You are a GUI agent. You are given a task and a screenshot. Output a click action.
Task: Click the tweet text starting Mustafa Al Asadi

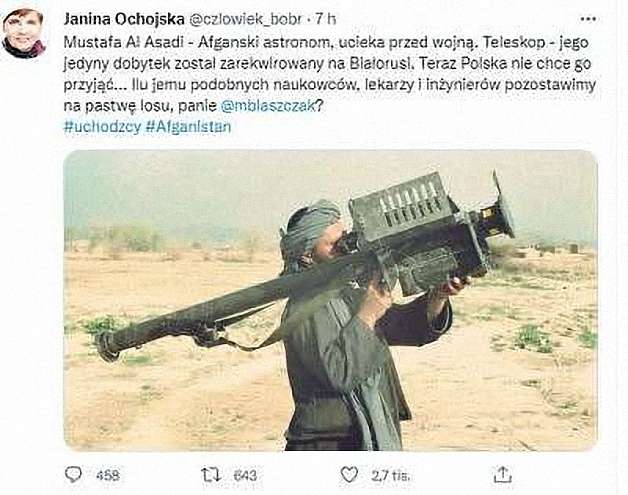click(329, 74)
